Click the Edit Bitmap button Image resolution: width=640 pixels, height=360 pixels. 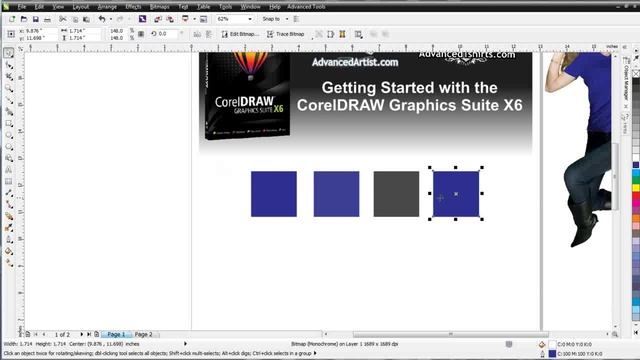240,34
